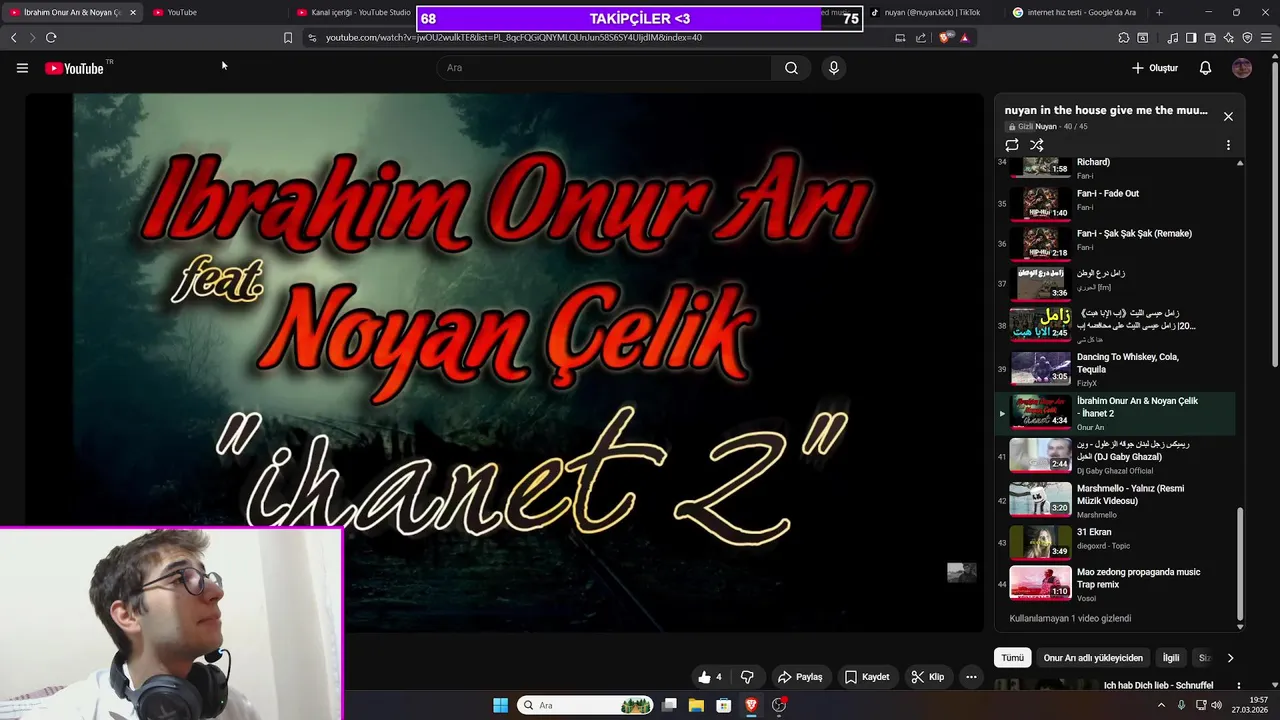Go forward with the browser forward arrow

[32, 37]
